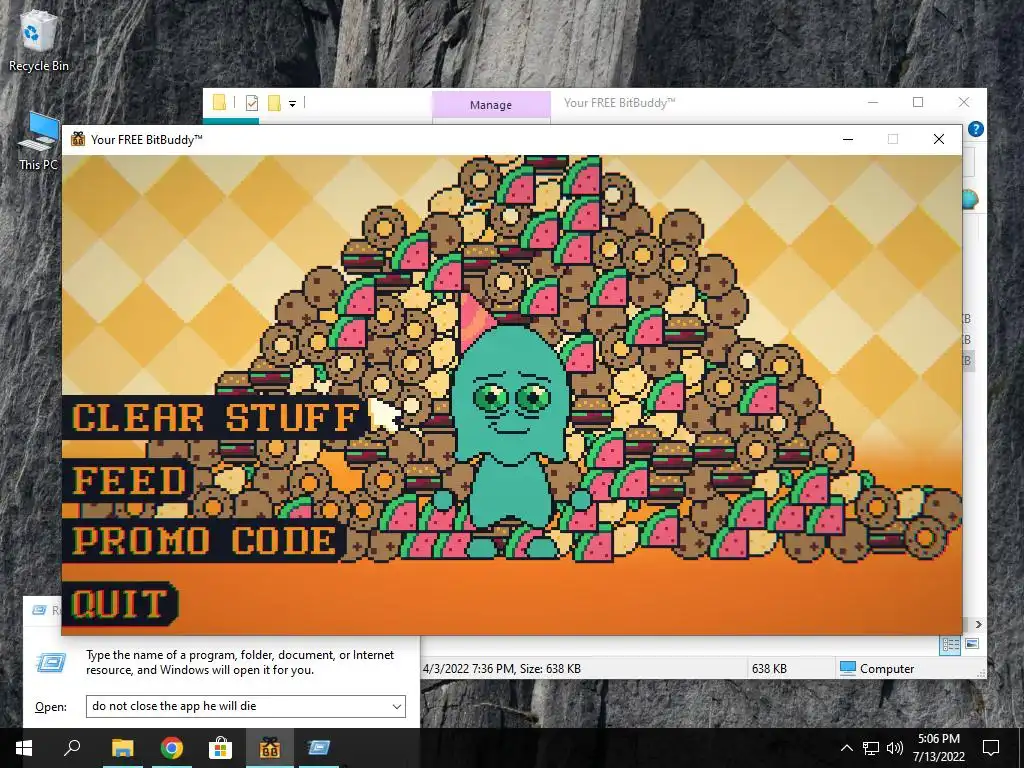Select the FEED option
This screenshot has height=768, width=1024.
129,481
